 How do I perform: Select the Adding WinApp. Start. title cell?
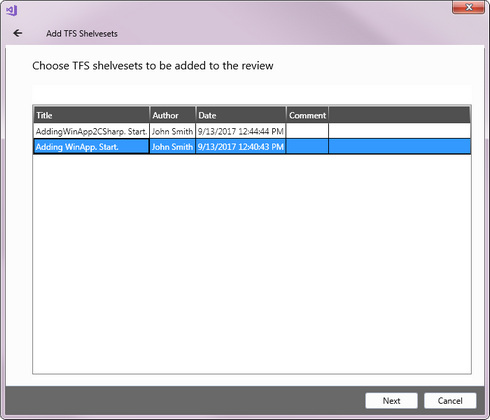click(x=91, y=147)
